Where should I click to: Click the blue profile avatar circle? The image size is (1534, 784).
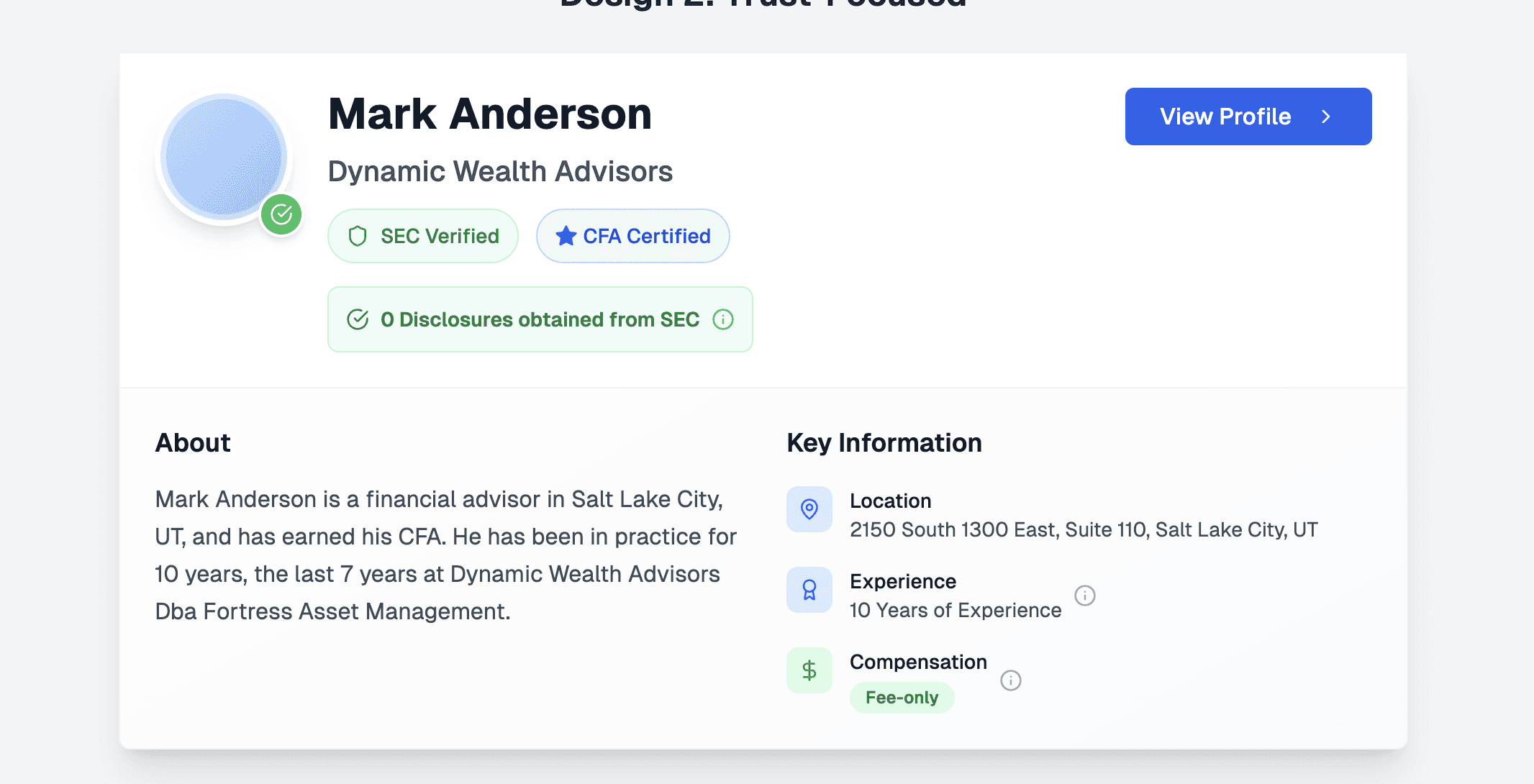click(224, 158)
